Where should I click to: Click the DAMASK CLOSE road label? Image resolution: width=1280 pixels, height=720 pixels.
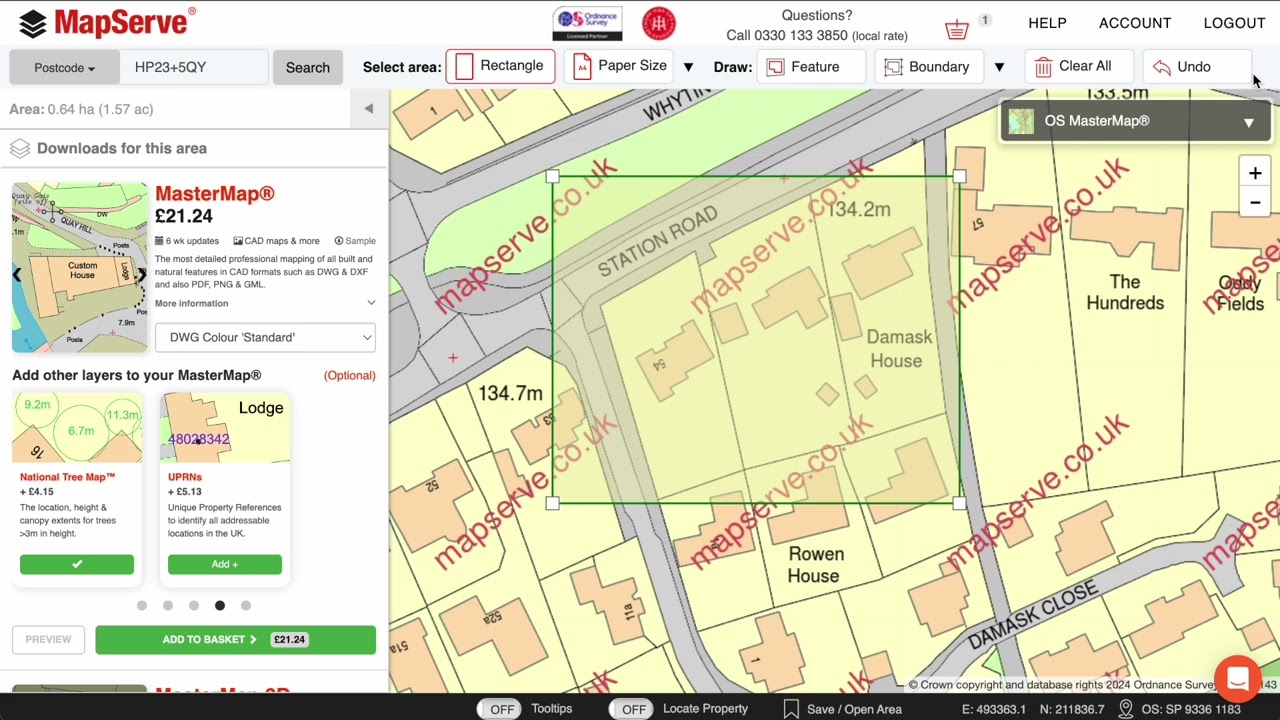tap(1032, 614)
